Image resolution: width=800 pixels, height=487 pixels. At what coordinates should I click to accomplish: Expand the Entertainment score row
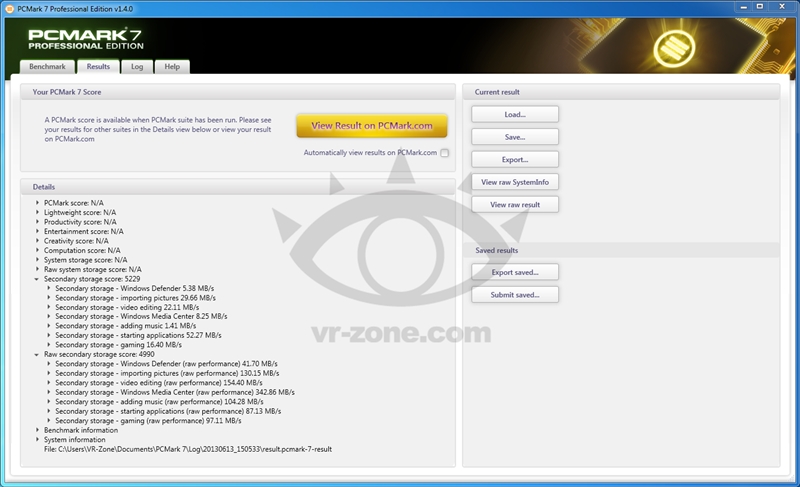(x=37, y=231)
